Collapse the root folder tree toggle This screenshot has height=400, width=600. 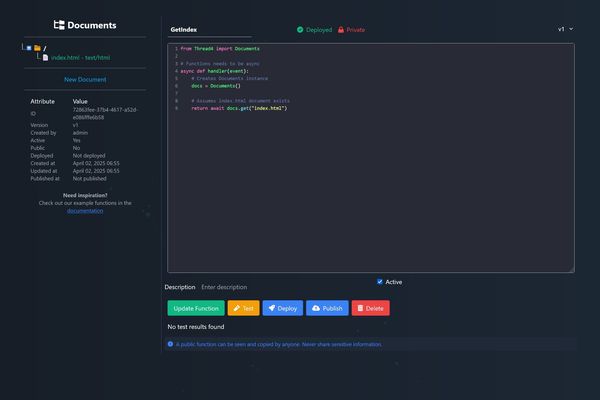pyautogui.click(x=29, y=48)
